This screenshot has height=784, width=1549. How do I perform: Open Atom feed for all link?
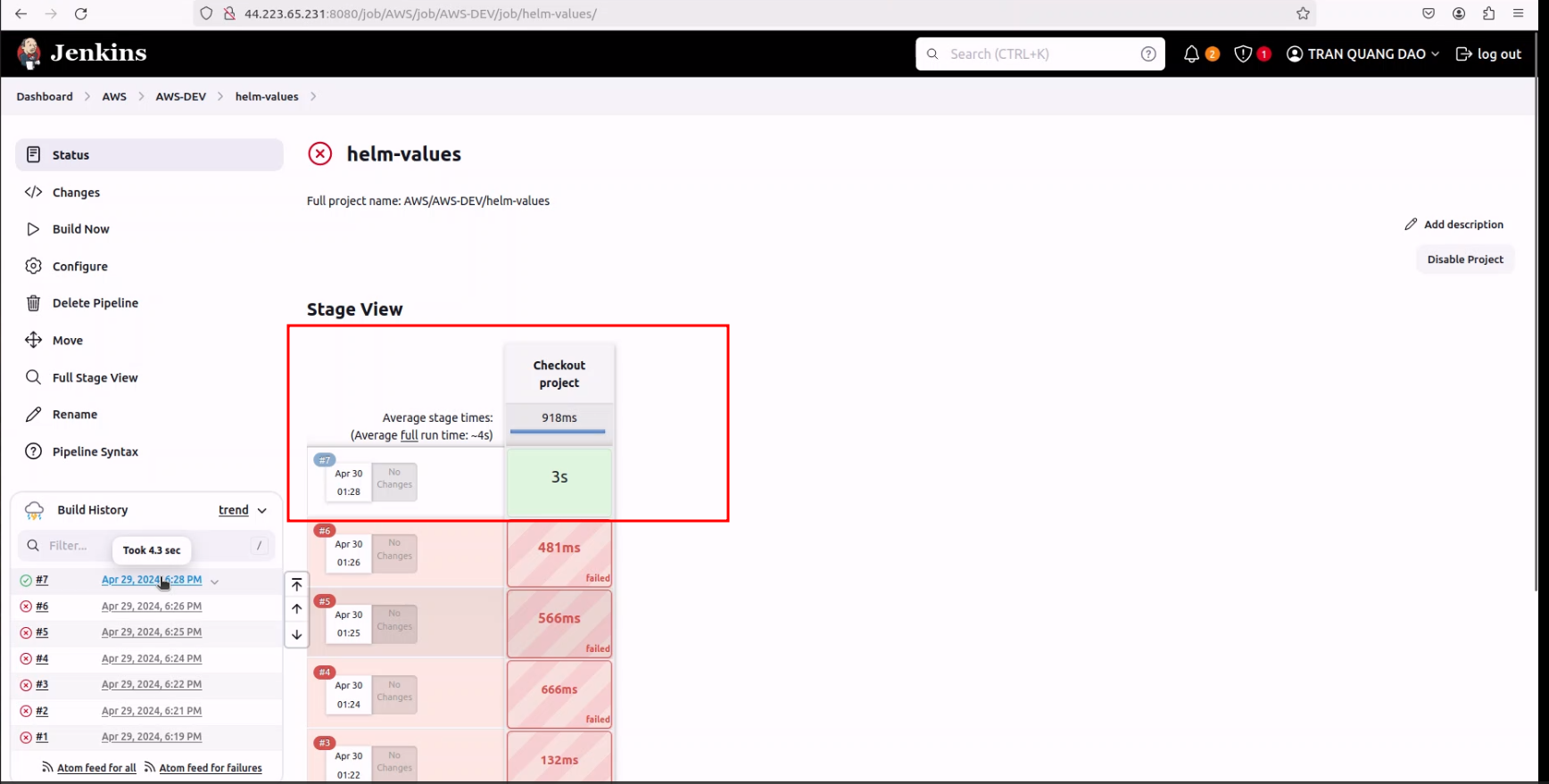96,768
